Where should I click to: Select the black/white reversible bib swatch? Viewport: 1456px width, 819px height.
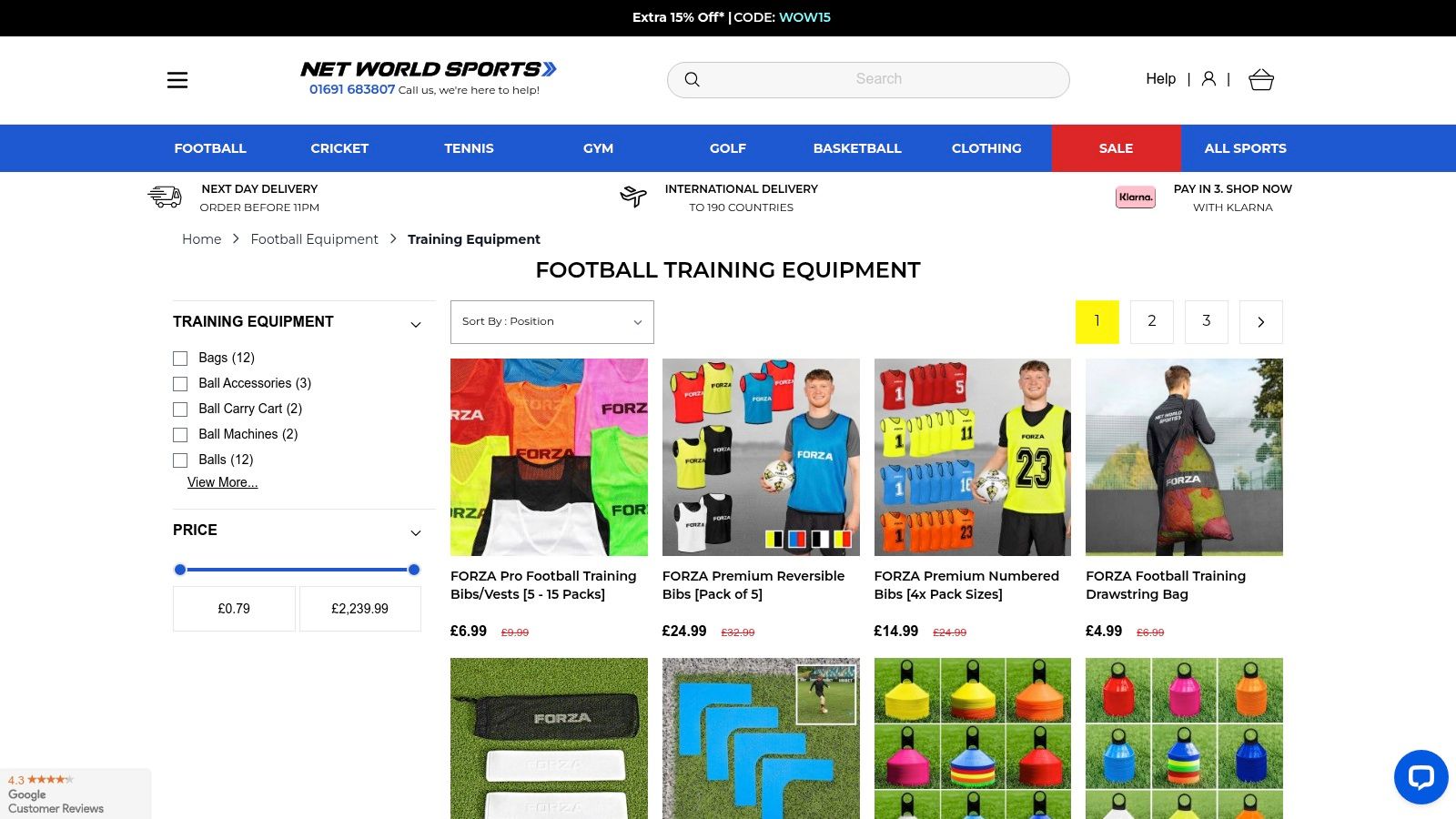(820, 539)
